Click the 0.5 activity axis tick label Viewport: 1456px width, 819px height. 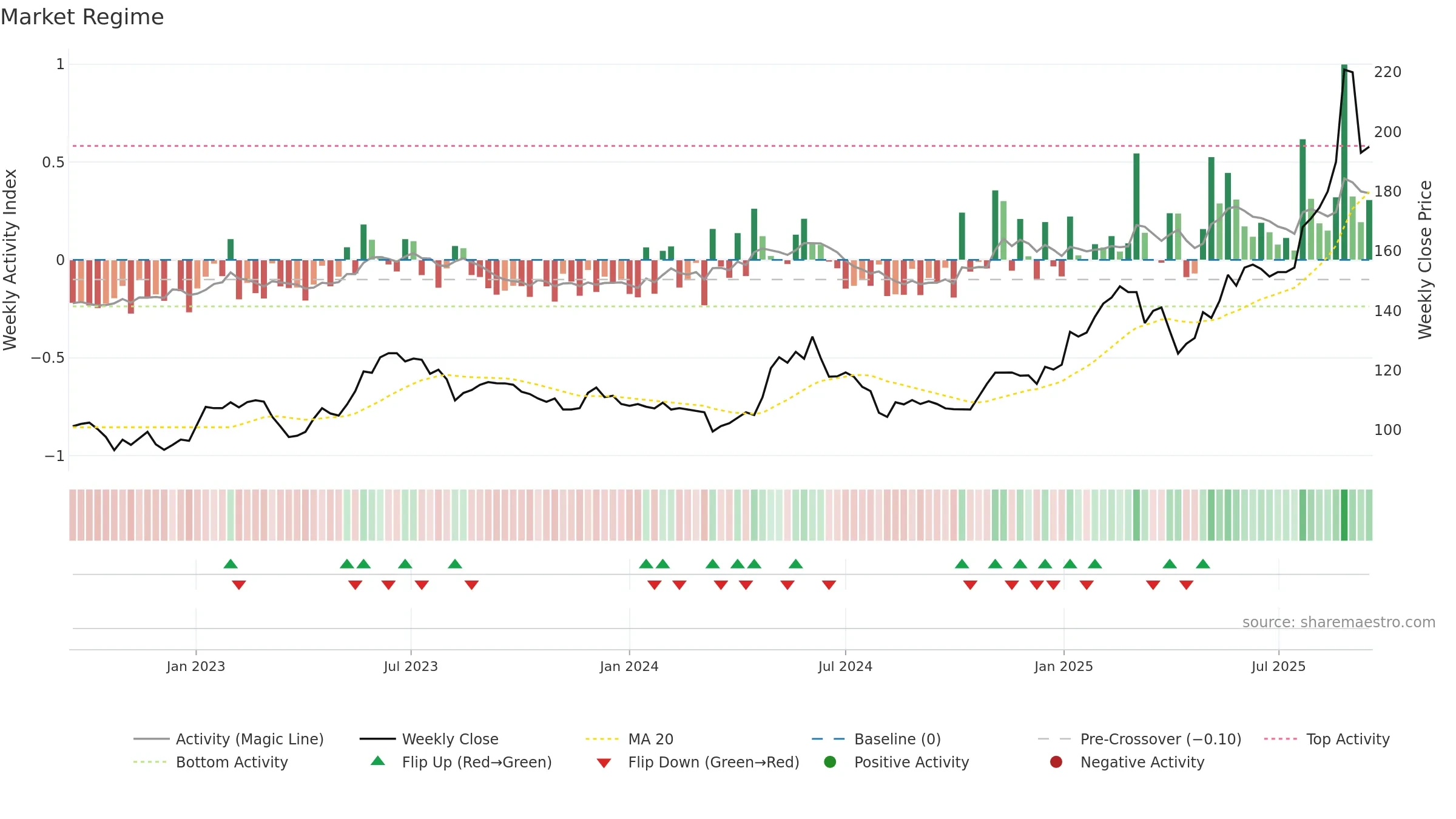tap(53, 162)
